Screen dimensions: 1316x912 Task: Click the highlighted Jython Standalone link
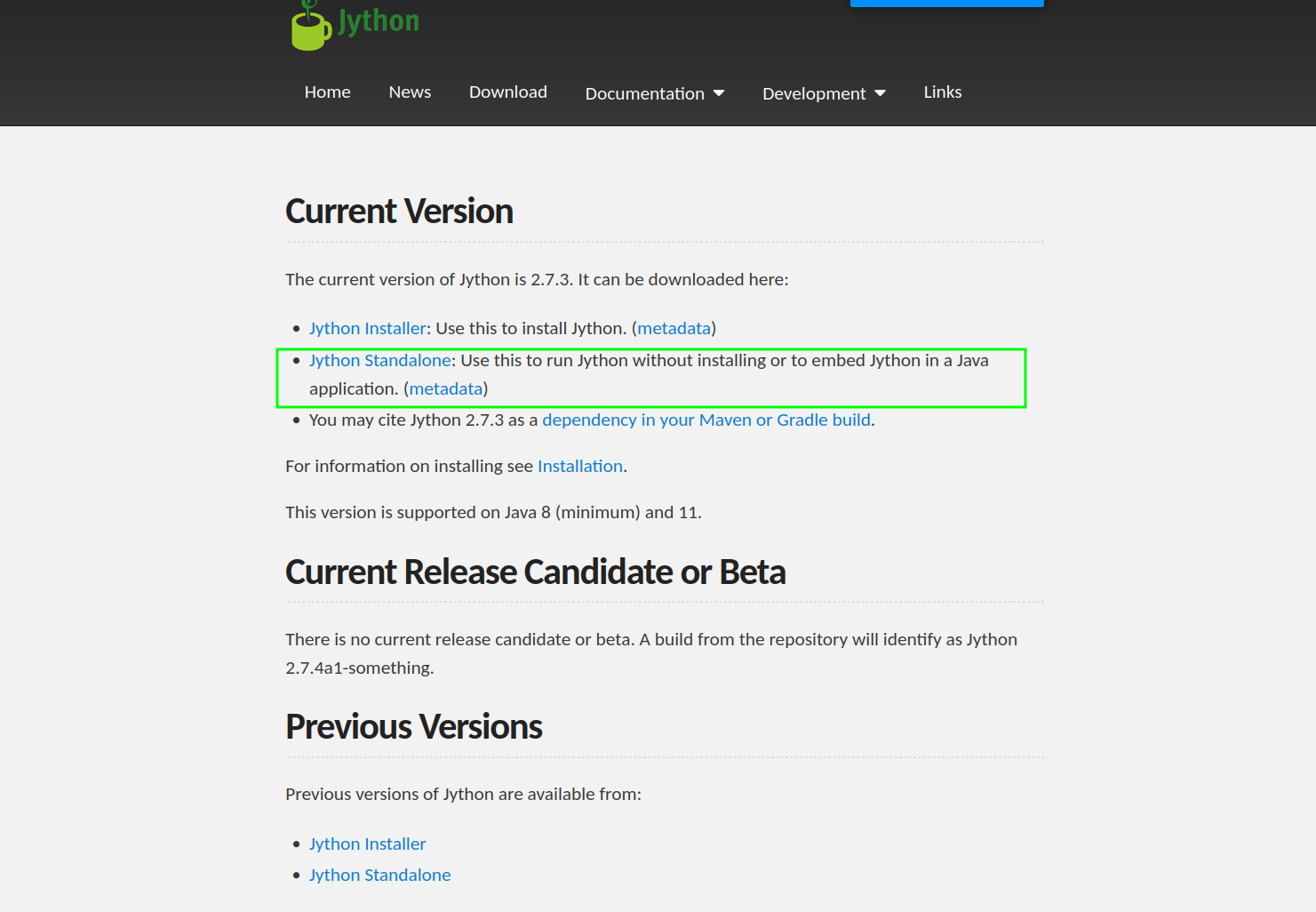[x=379, y=361]
